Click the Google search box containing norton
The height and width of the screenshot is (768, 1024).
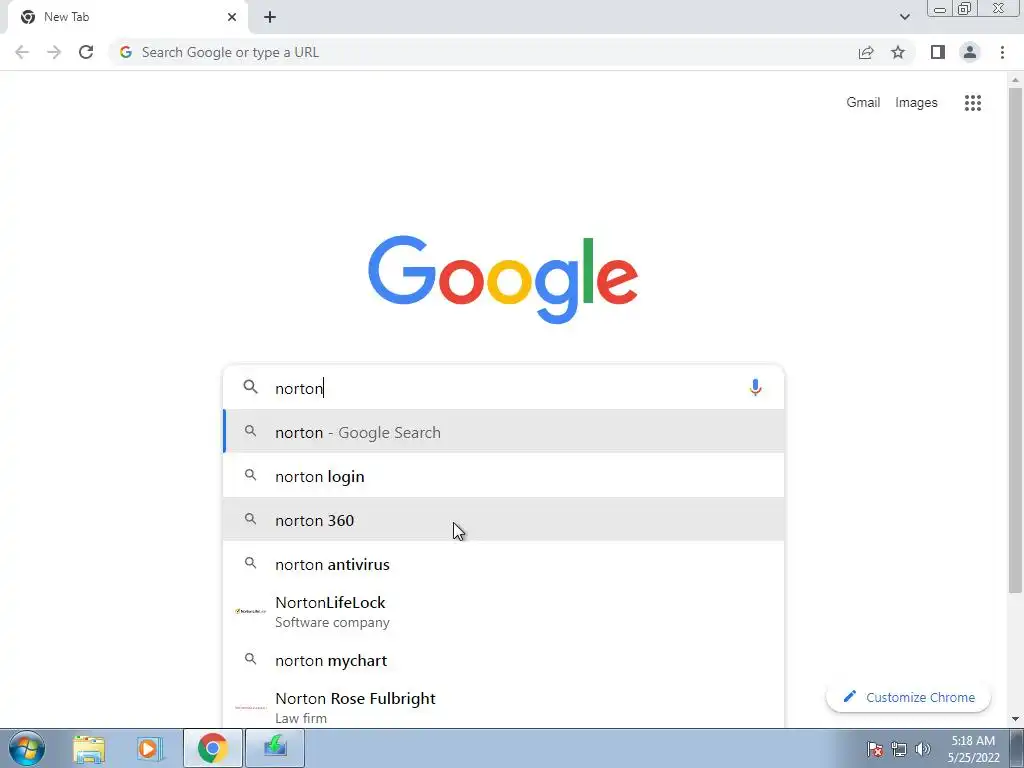tap(503, 387)
